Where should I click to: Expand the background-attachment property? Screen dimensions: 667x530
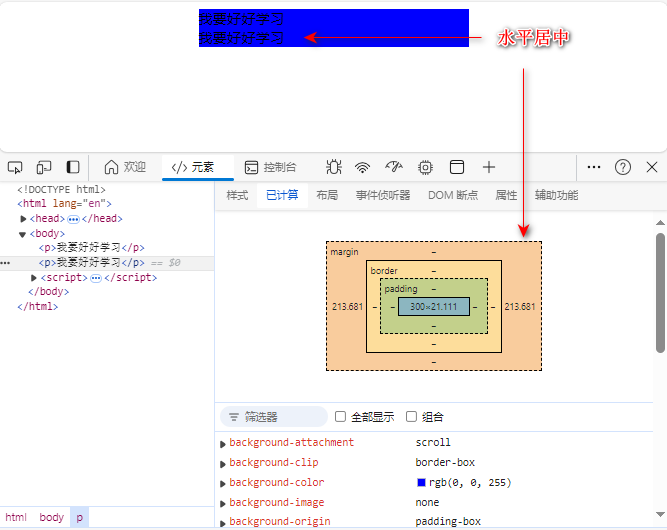[222, 444]
